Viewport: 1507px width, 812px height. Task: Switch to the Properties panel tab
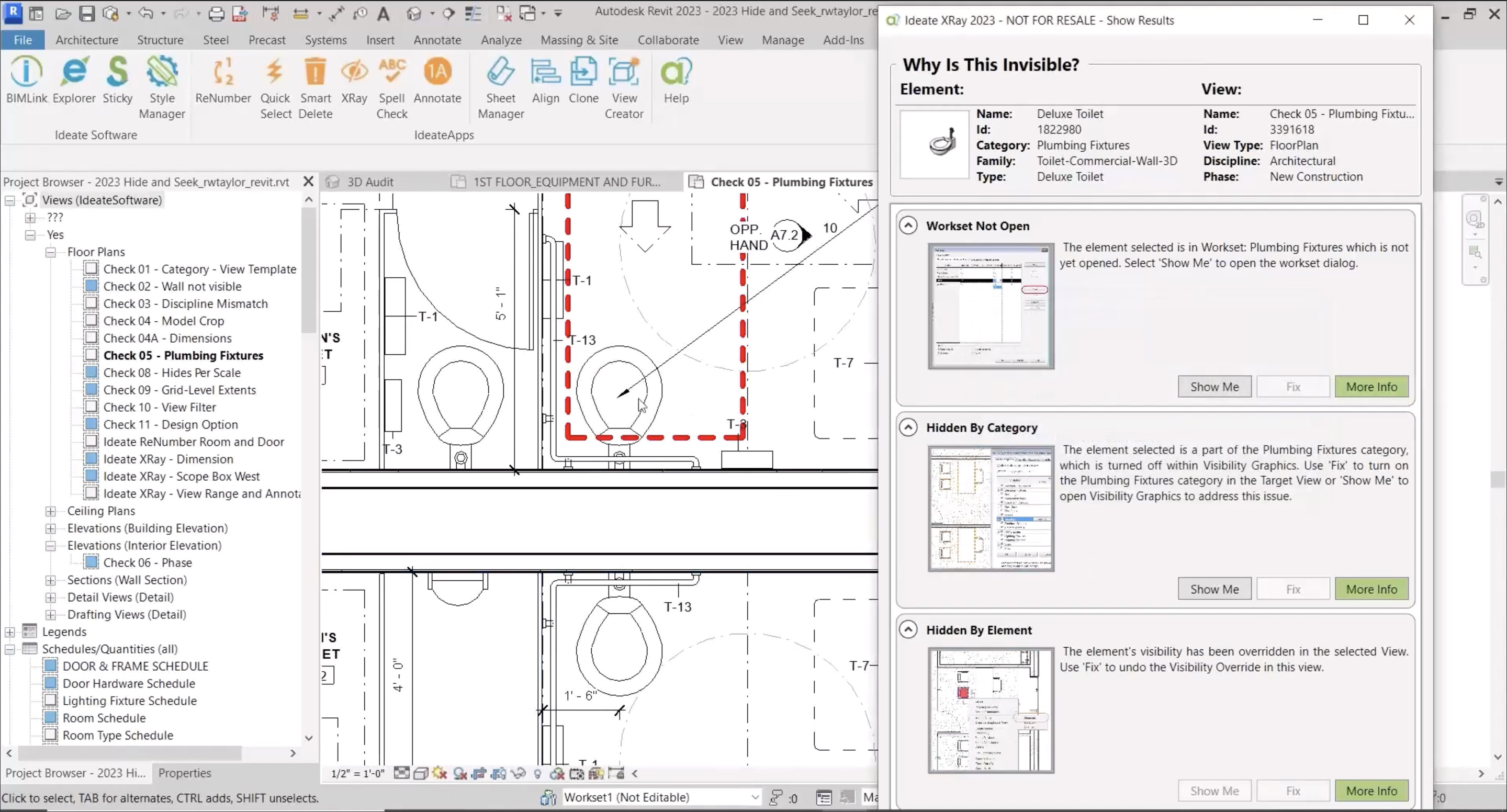(x=184, y=773)
